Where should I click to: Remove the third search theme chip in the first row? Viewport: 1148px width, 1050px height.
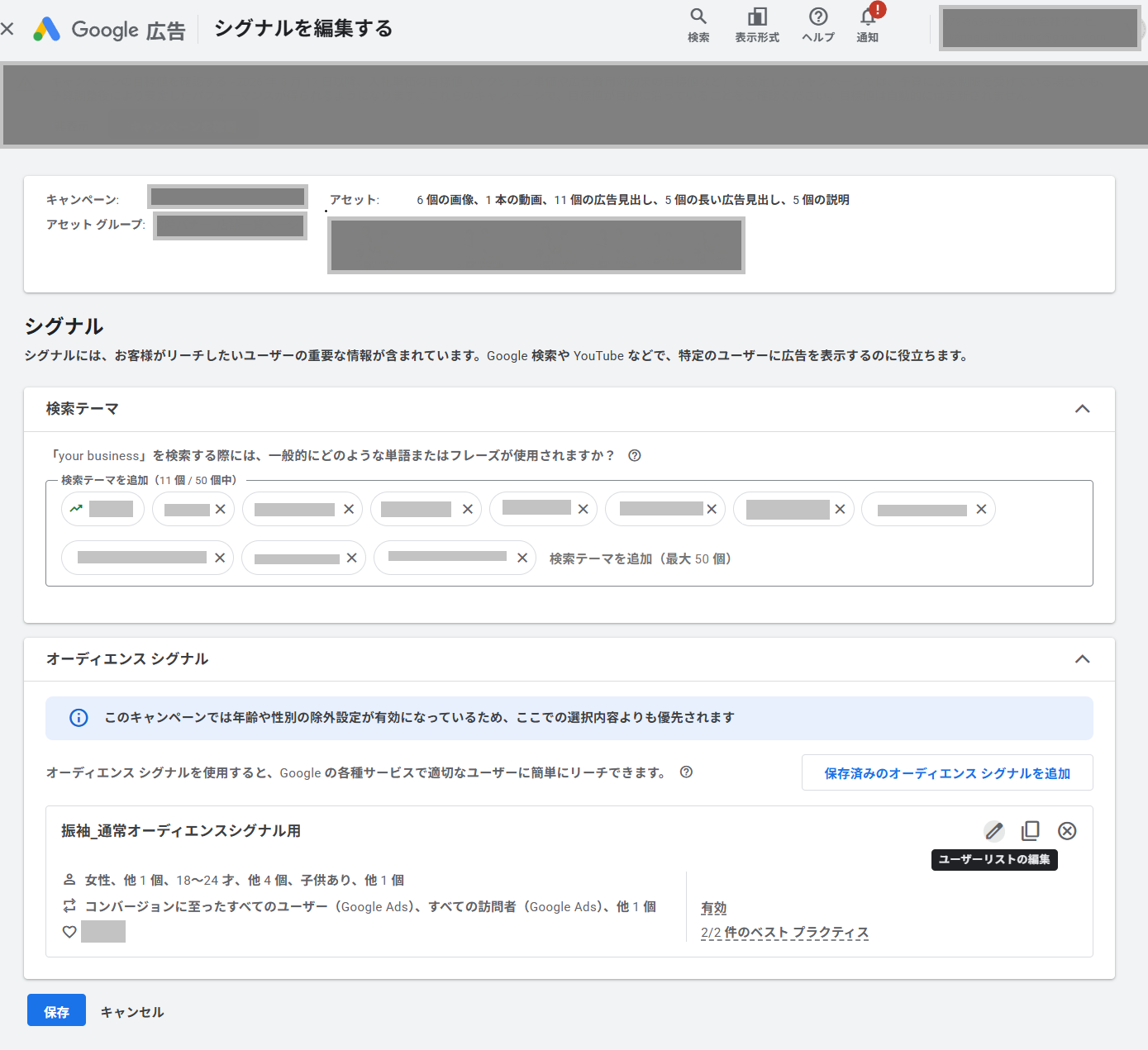click(349, 509)
